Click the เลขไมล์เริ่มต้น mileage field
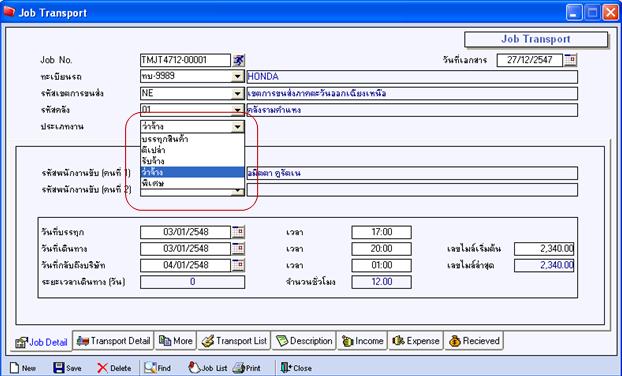This screenshot has width=622, height=376. click(x=544, y=249)
